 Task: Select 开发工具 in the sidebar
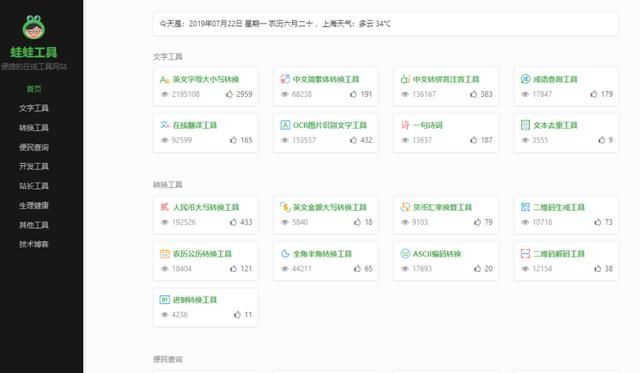coord(34,166)
